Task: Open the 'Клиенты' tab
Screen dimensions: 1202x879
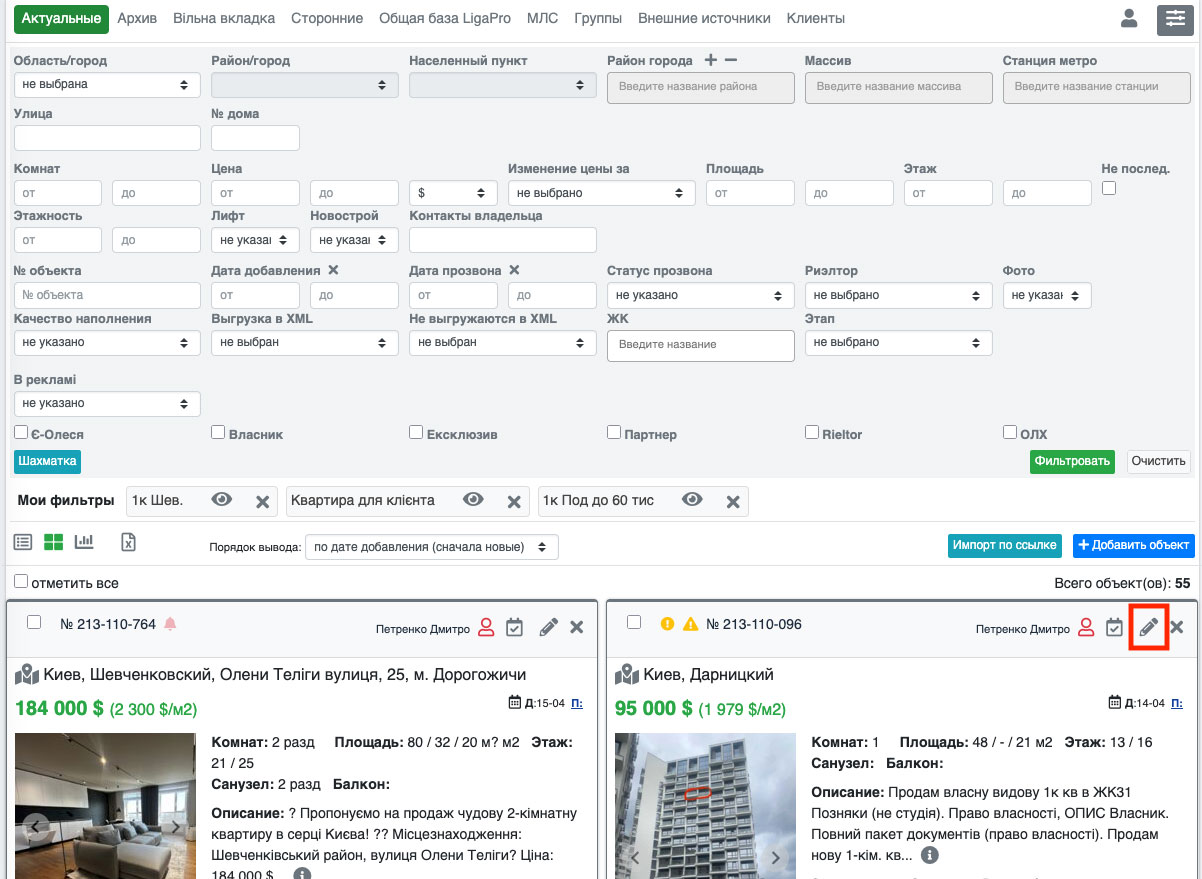Action: (x=815, y=18)
